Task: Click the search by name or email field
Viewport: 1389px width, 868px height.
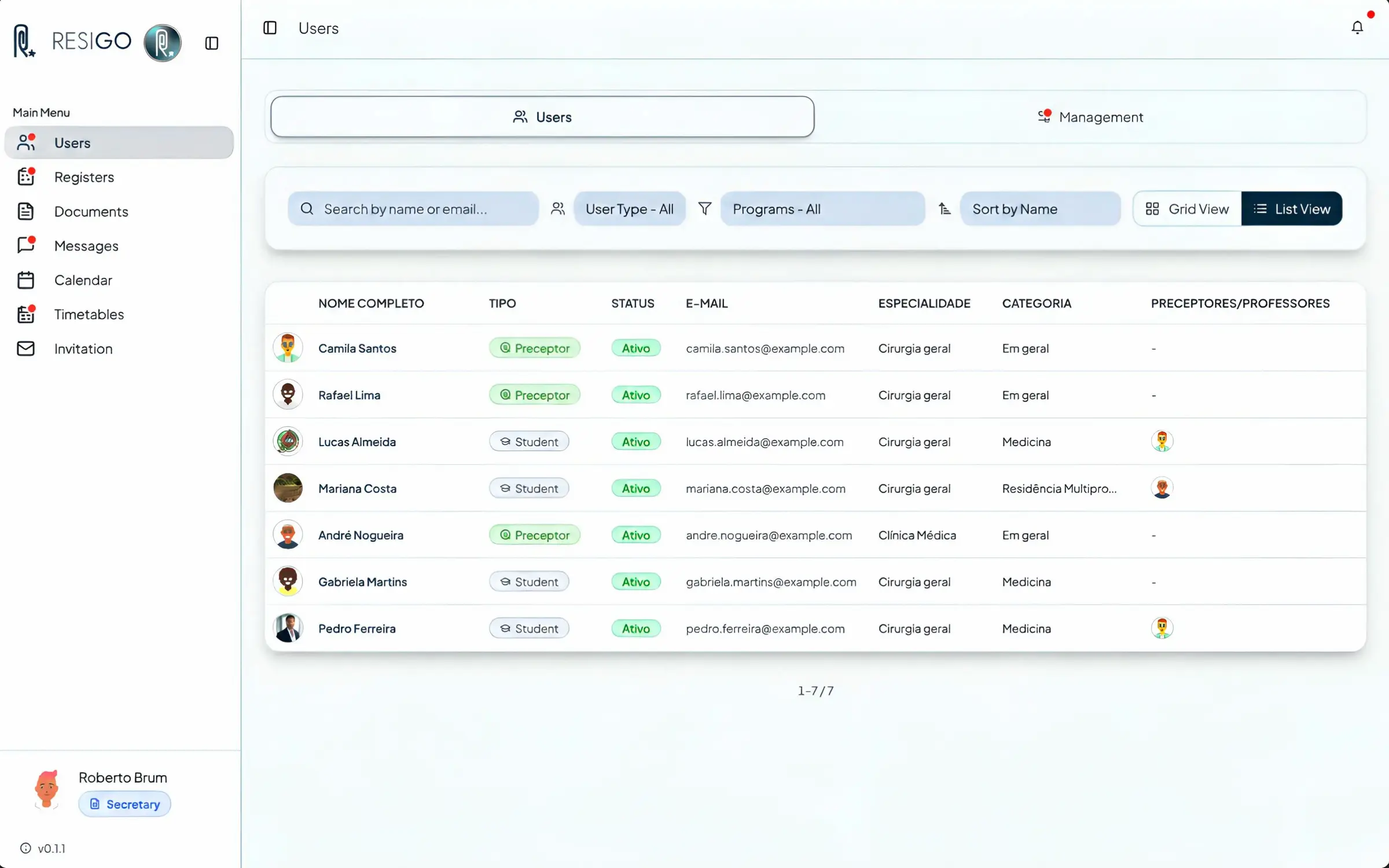Action: coord(413,208)
